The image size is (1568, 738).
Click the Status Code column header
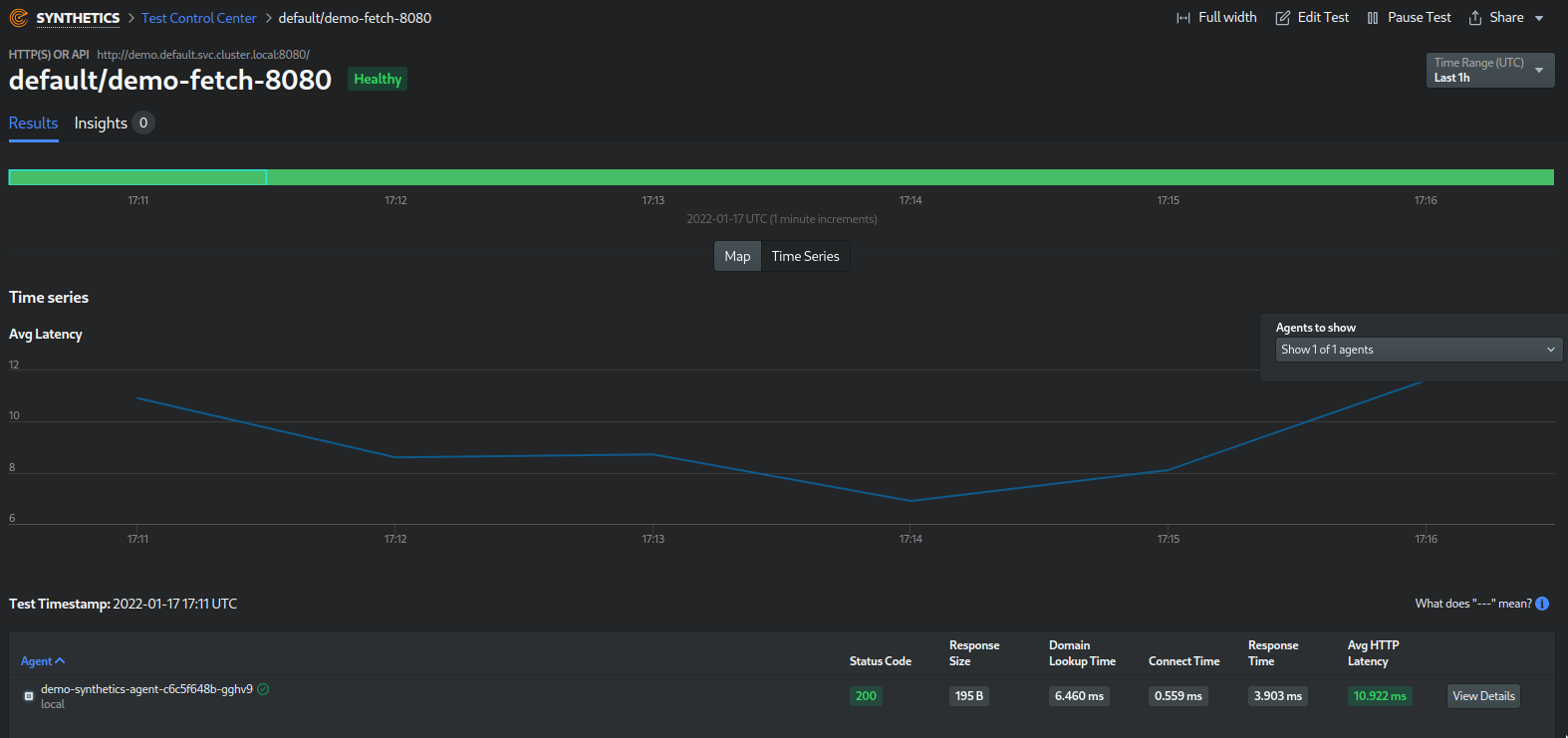point(881,661)
